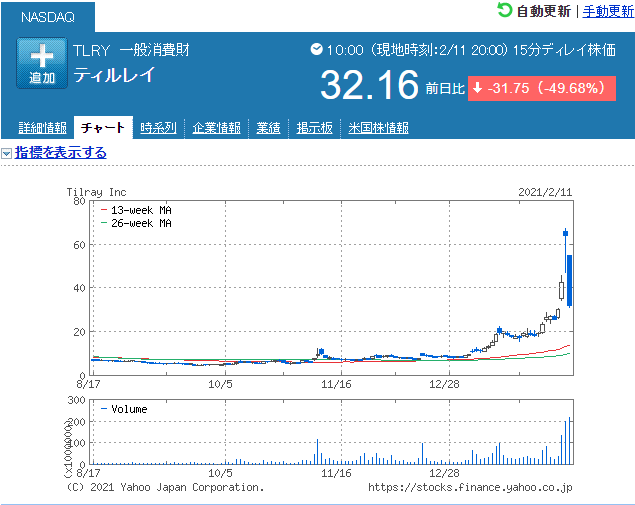Click the highest volume bar at right

click(x=569, y=441)
